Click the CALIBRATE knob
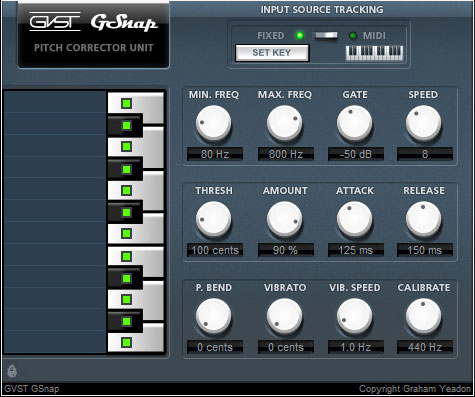 [x=423, y=316]
